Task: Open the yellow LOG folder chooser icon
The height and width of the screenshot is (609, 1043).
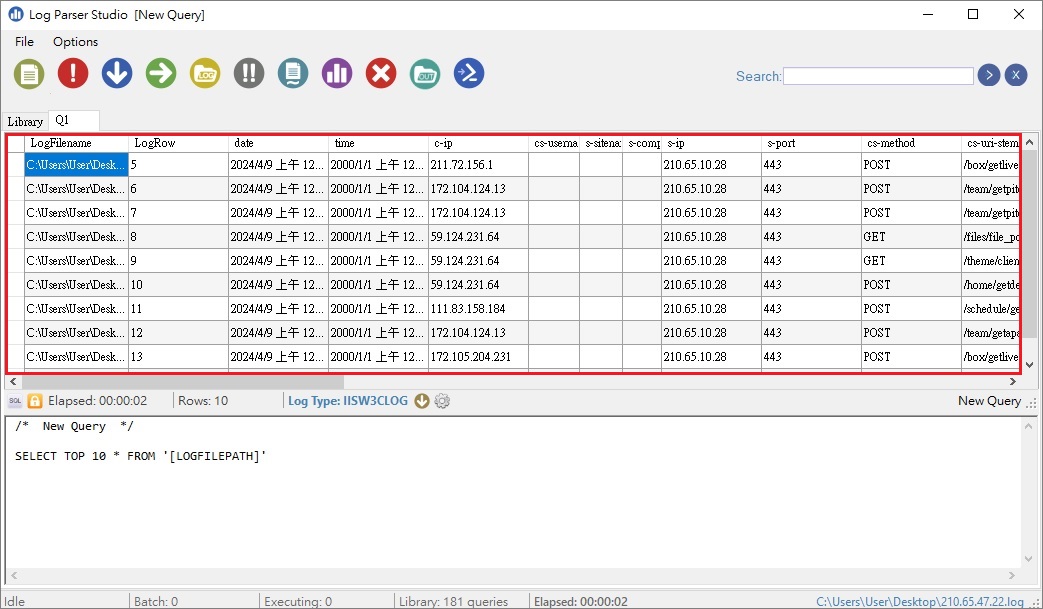Action: click(x=205, y=73)
